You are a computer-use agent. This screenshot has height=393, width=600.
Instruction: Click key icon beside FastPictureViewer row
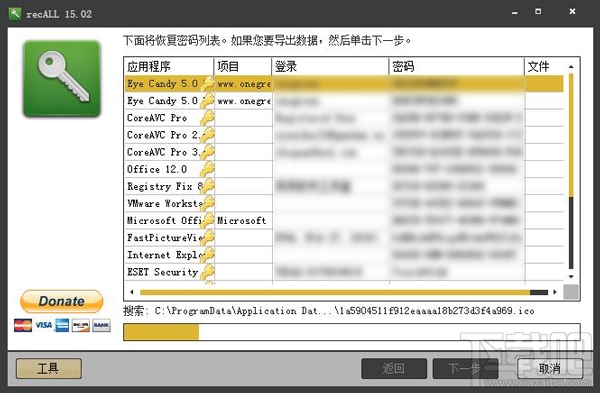(208, 238)
